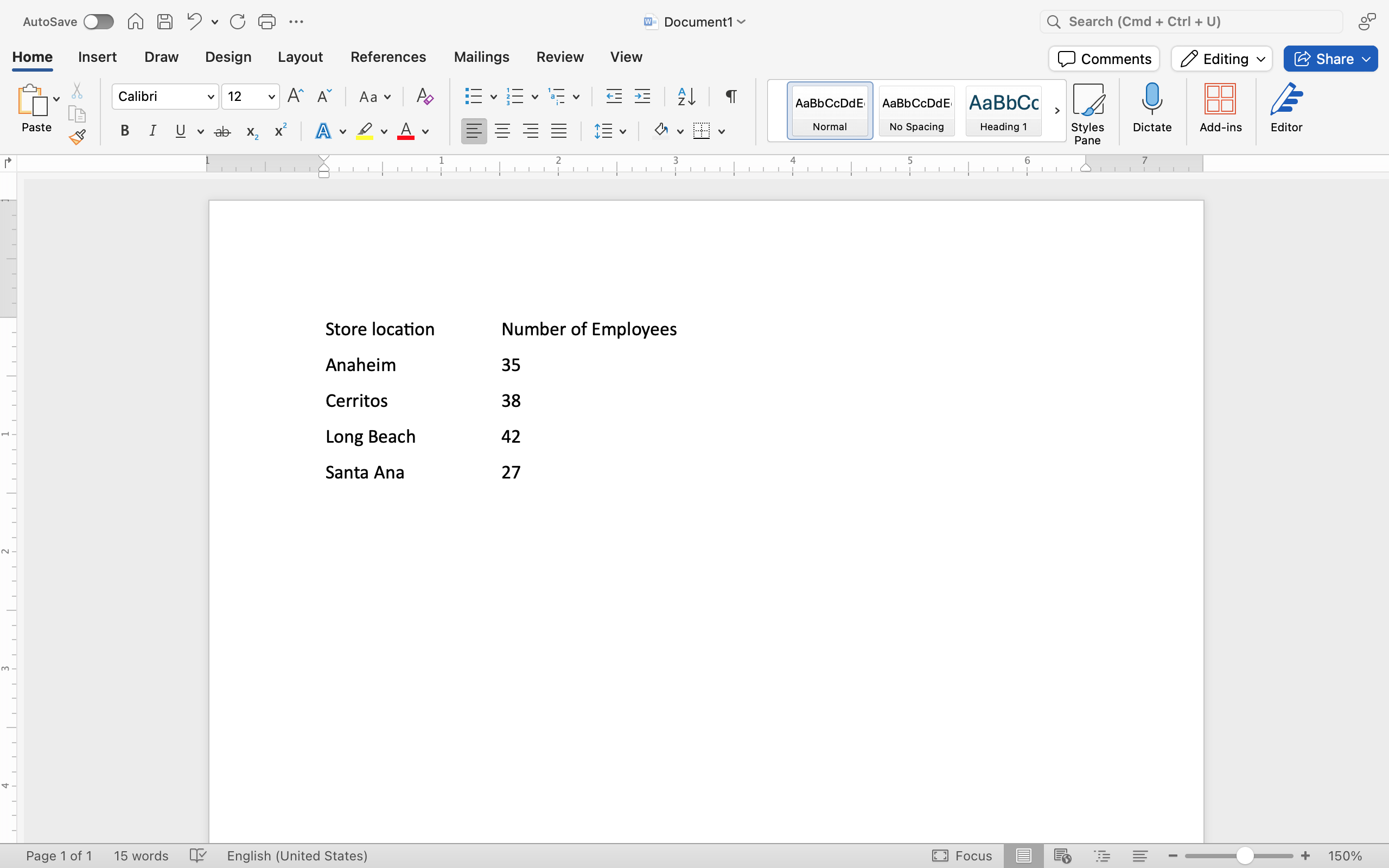The image size is (1389, 868).
Task: Apply the Heading 1 style
Action: (1003, 110)
